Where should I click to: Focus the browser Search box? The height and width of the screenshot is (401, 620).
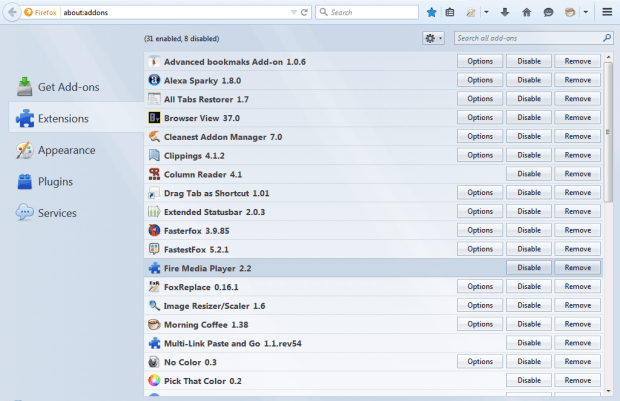click(x=367, y=12)
